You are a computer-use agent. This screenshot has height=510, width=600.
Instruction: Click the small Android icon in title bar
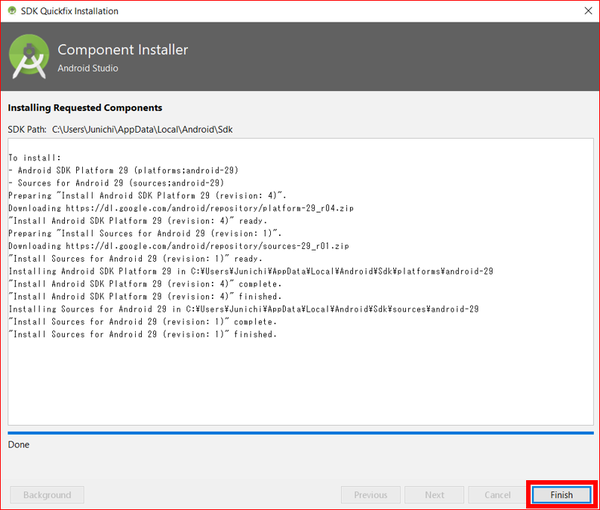tap(12, 11)
